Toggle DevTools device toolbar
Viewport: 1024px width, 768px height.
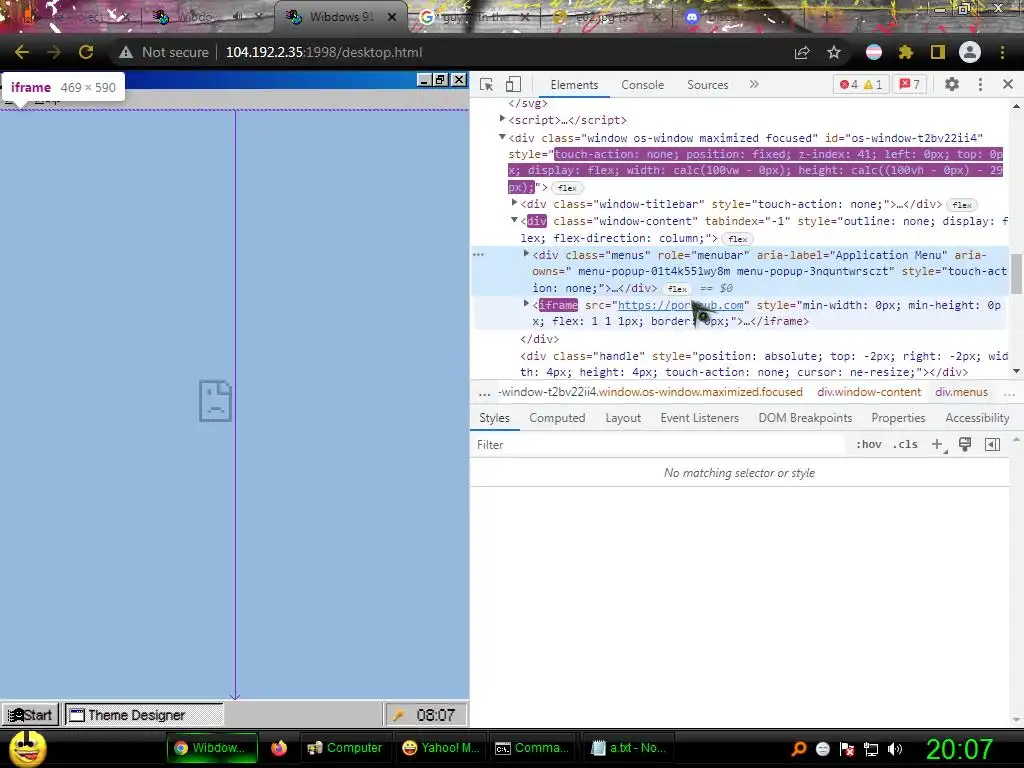513,84
